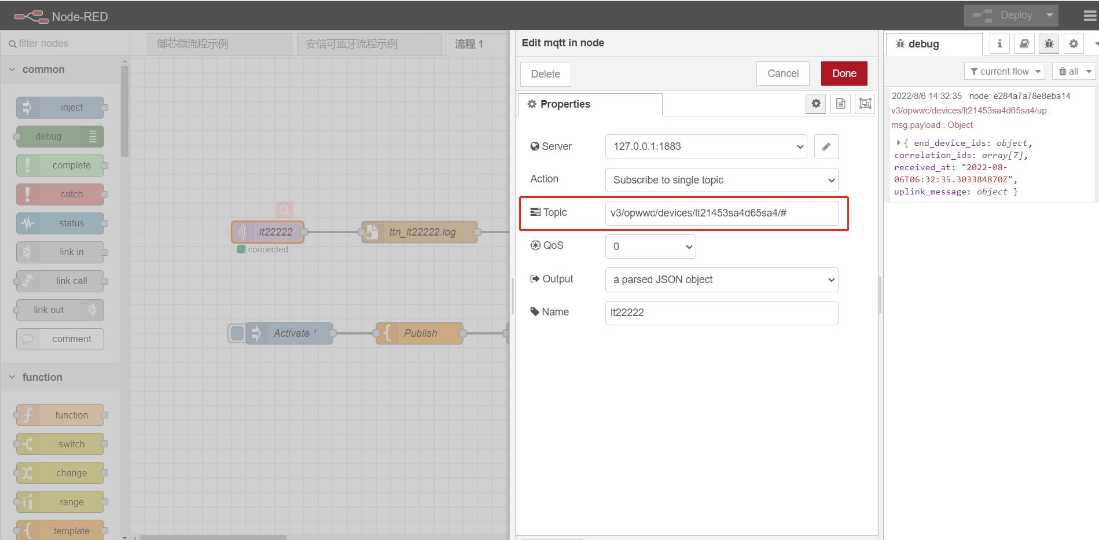Select the switch node in palette
The height and width of the screenshot is (540, 1099).
pyautogui.click(x=60, y=444)
